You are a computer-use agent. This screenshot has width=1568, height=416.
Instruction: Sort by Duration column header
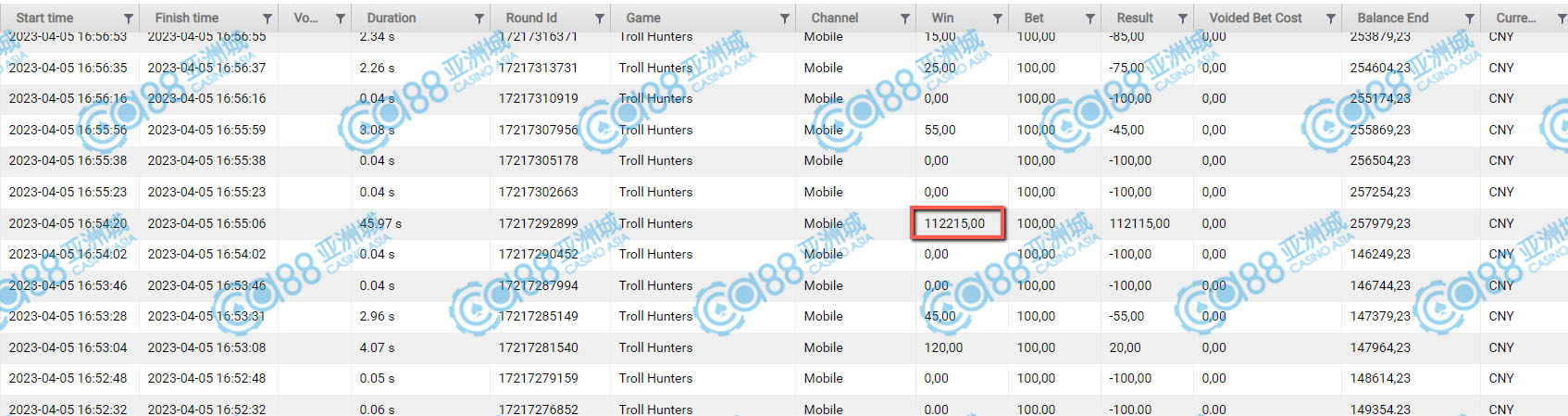[392, 18]
